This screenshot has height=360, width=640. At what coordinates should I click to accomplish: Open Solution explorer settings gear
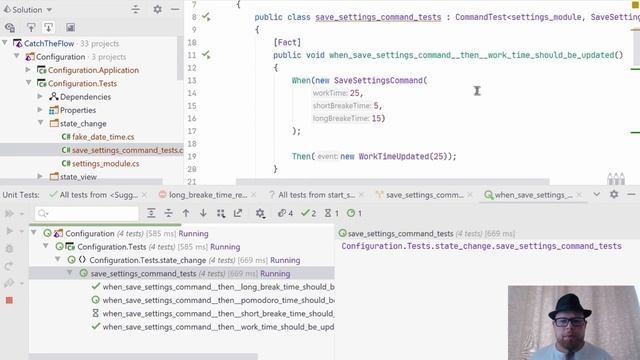click(157, 9)
